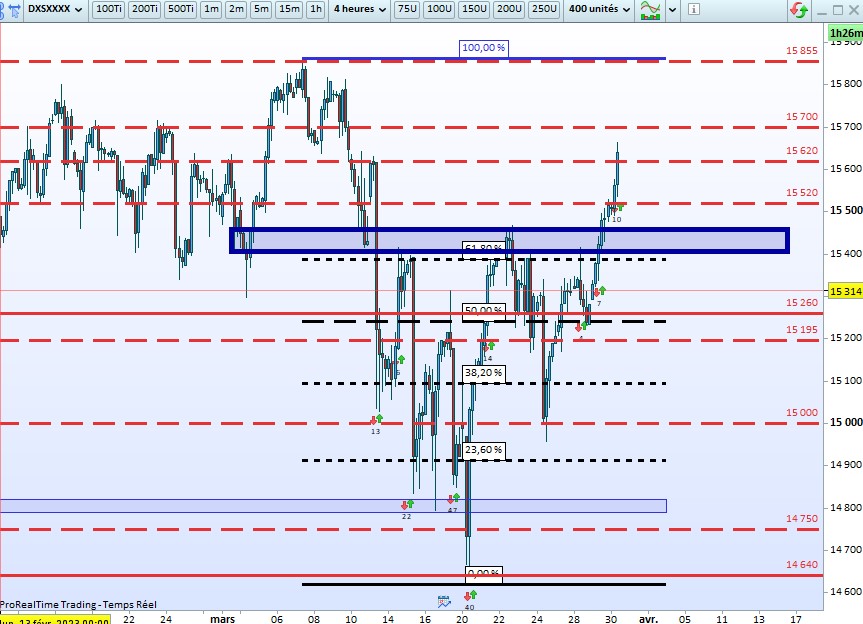Open the 4 heures timeframe dropdown

point(359,9)
